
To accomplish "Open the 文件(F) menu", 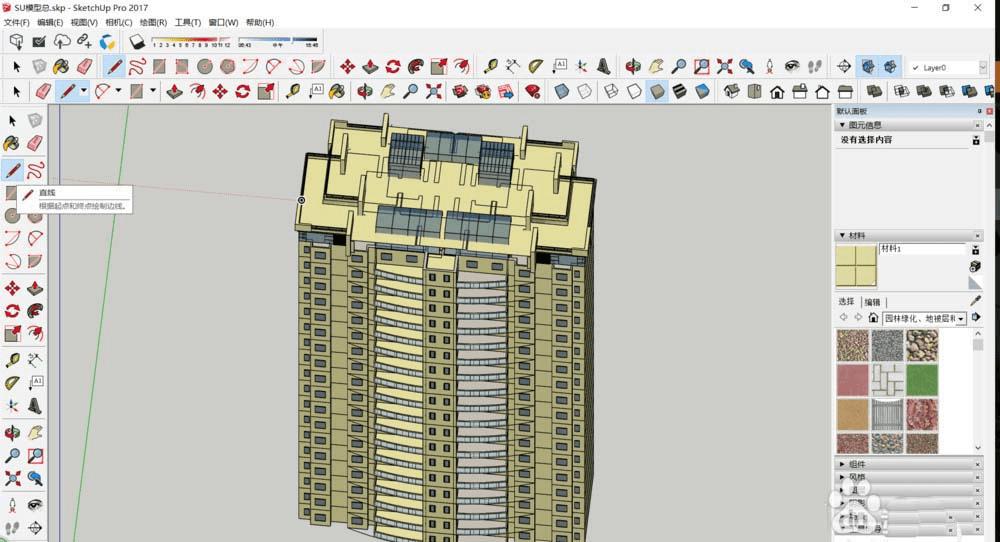I will click(x=17, y=22).
